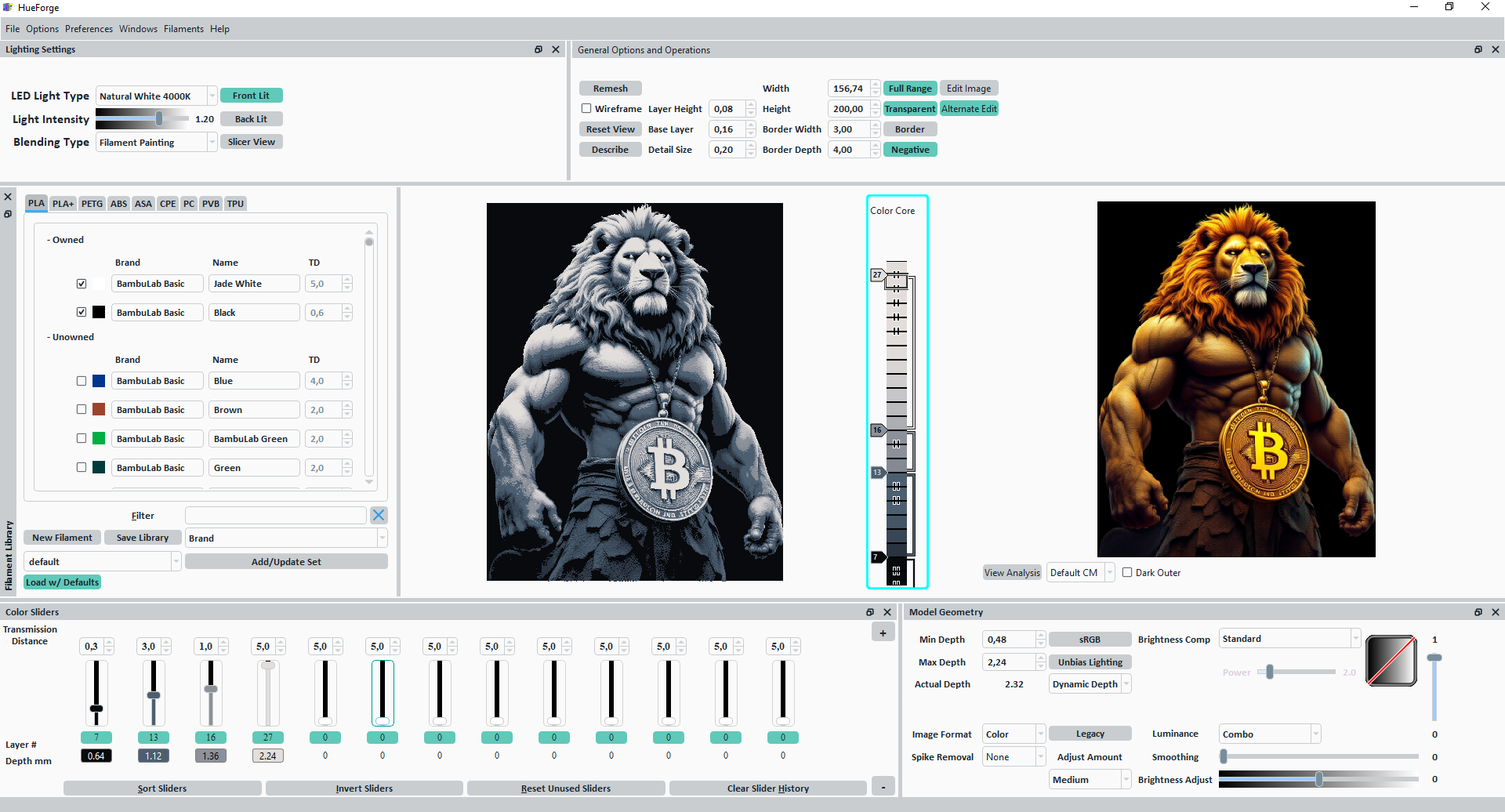
Task: Switch to the PETG filament tab
Action: tap(92, 204)
